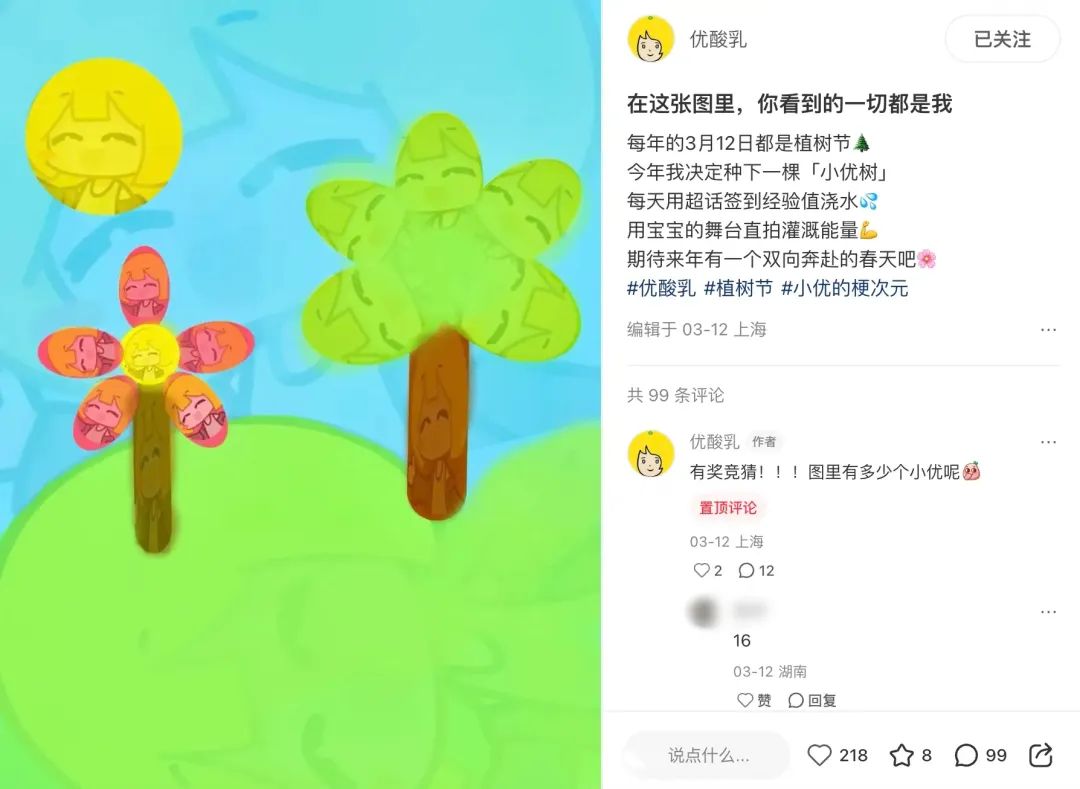Click the 说点什么 comment input field
Image resolution: width=1080 pixels, height=789 pixels.
[707, 755]
